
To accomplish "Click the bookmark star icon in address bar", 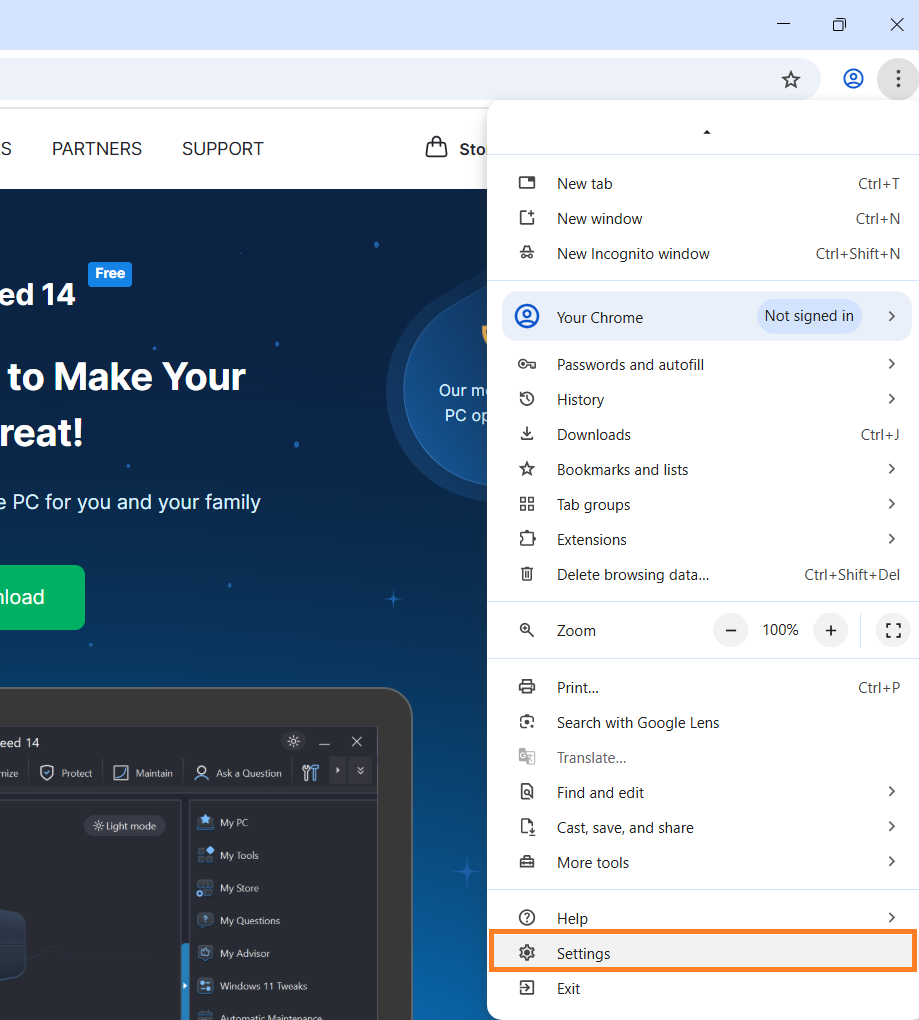I will point(791,80).
